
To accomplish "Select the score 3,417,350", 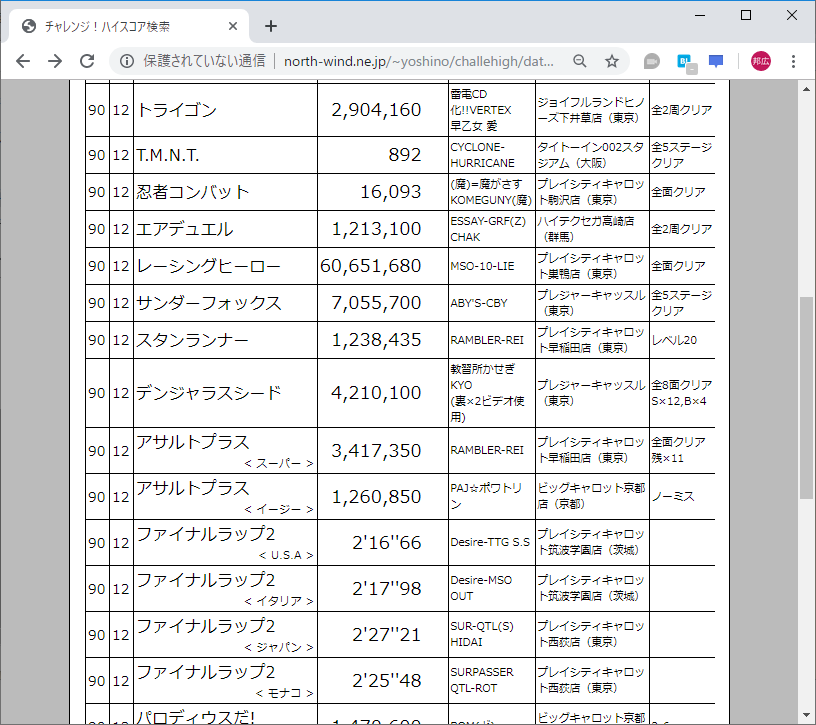I will coord(376,451).
